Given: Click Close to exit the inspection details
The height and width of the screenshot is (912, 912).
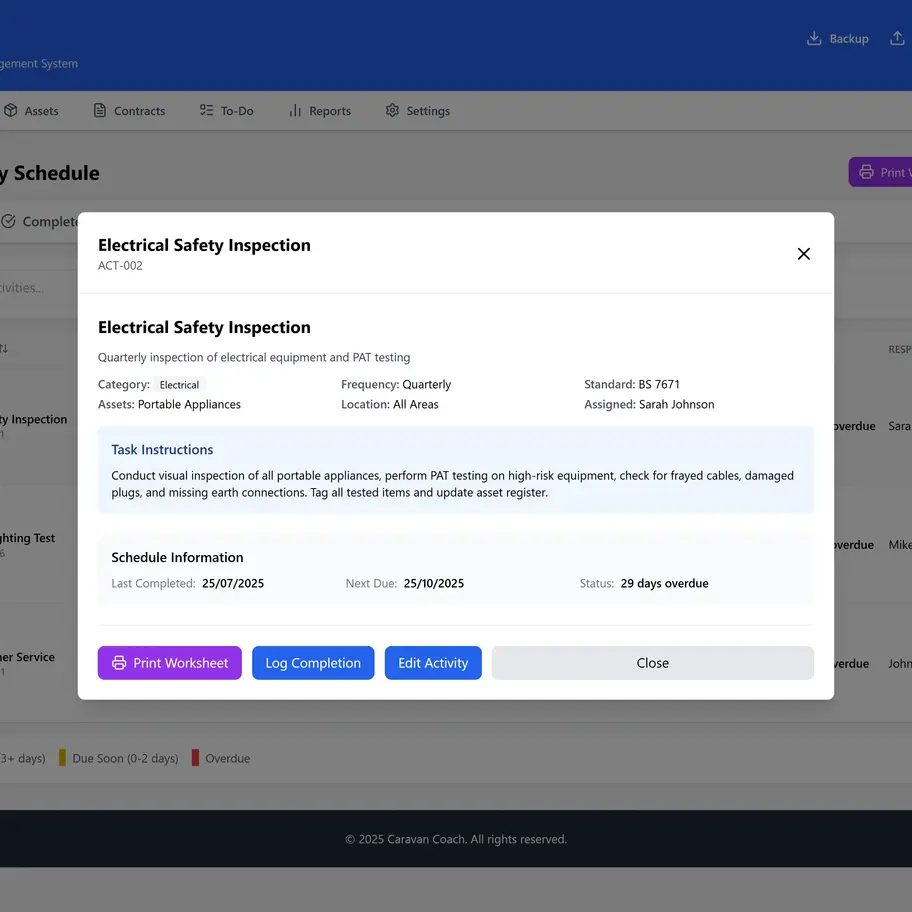Looking at the screenshot, I should tap(652, 662).
